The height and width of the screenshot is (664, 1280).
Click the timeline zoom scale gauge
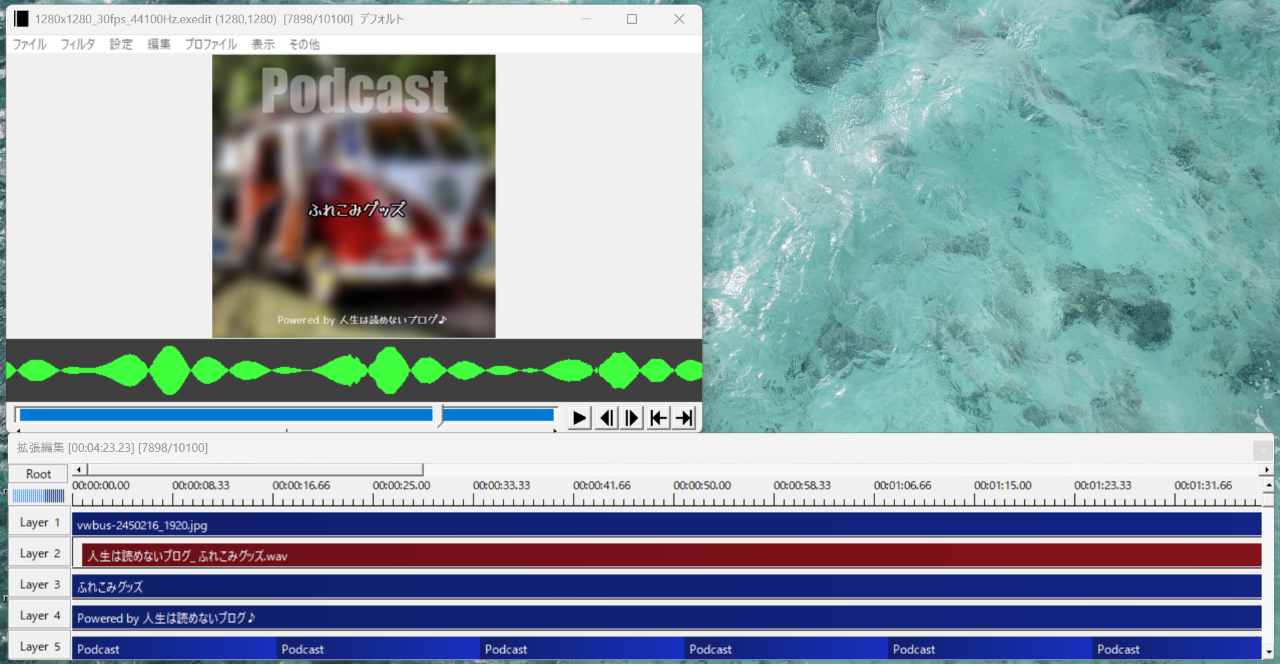39,496
